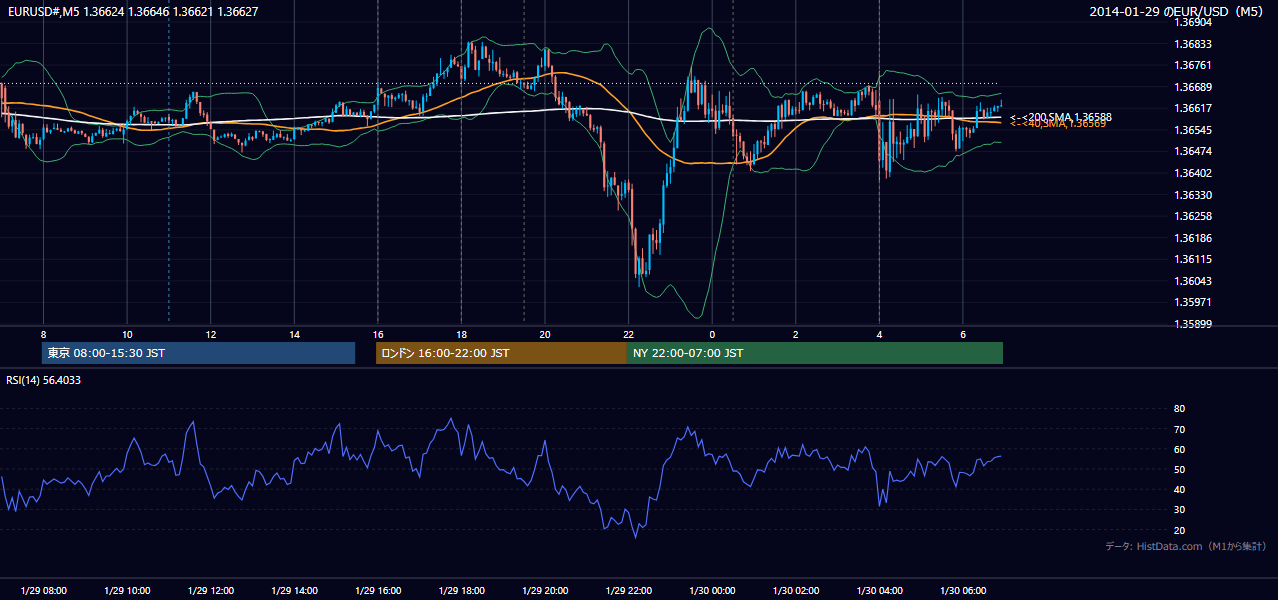This screenshot has height=600, width=1278.
Task: Click the RSI scale value 60
Action: pyautogui.click(x=1179, y=449)
